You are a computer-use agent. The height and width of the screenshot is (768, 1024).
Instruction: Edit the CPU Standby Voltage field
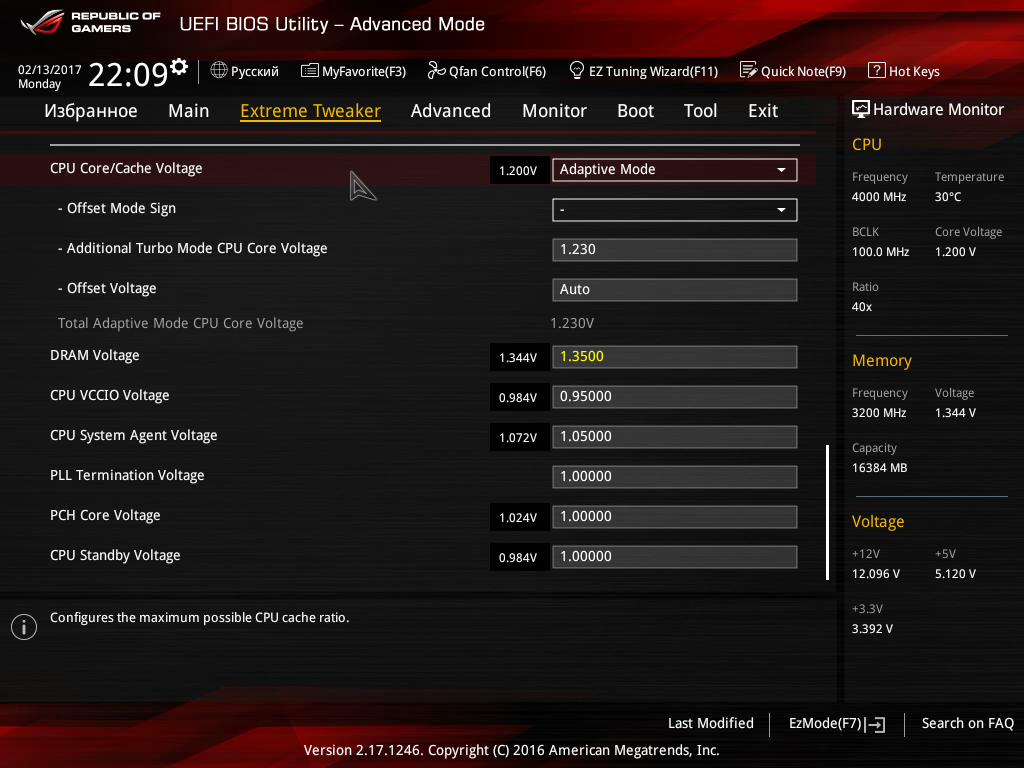pyautogui.click(x=675, y=556)
